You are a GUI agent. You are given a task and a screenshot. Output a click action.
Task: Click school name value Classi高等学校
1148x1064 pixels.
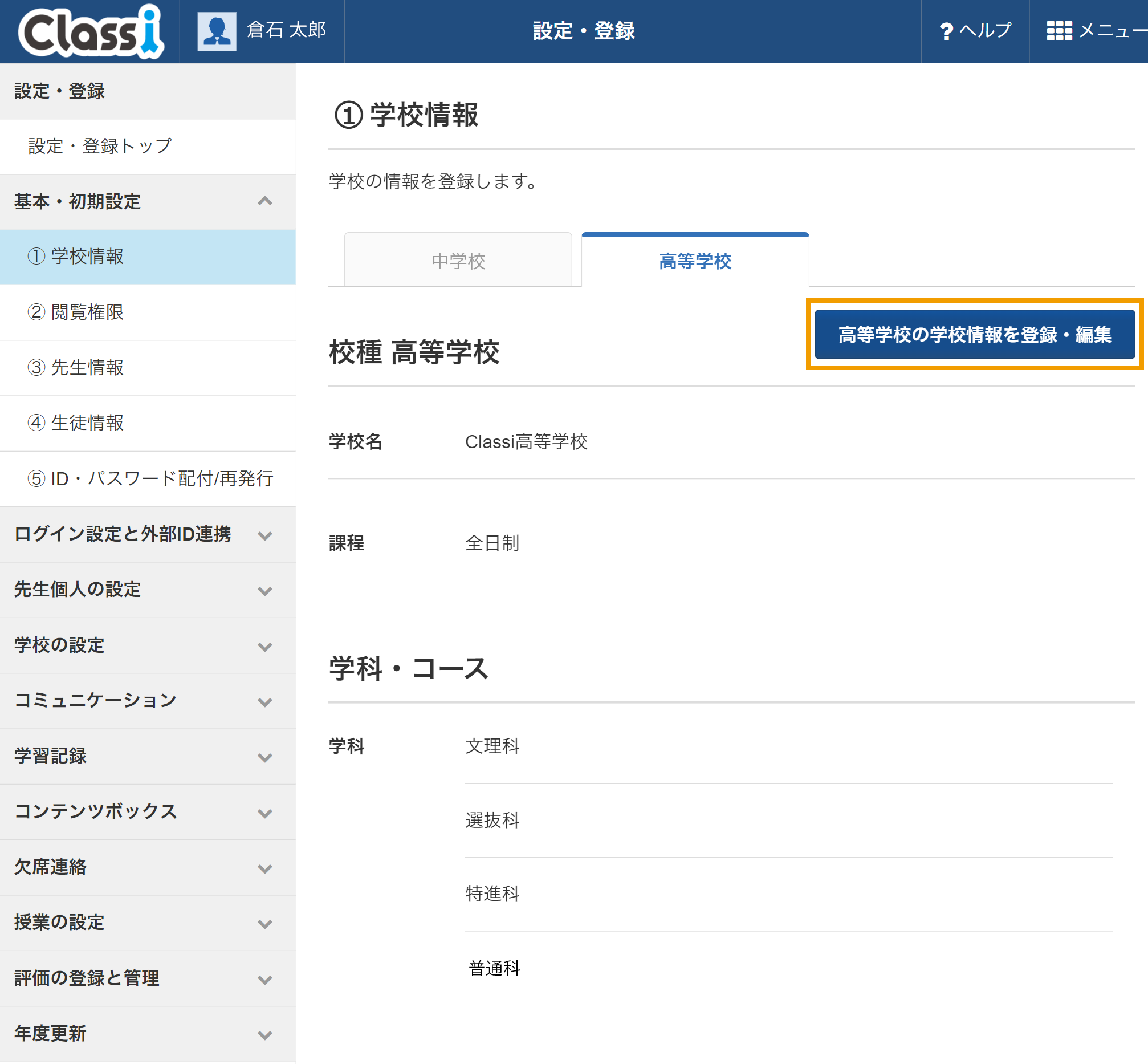(526, 441)
